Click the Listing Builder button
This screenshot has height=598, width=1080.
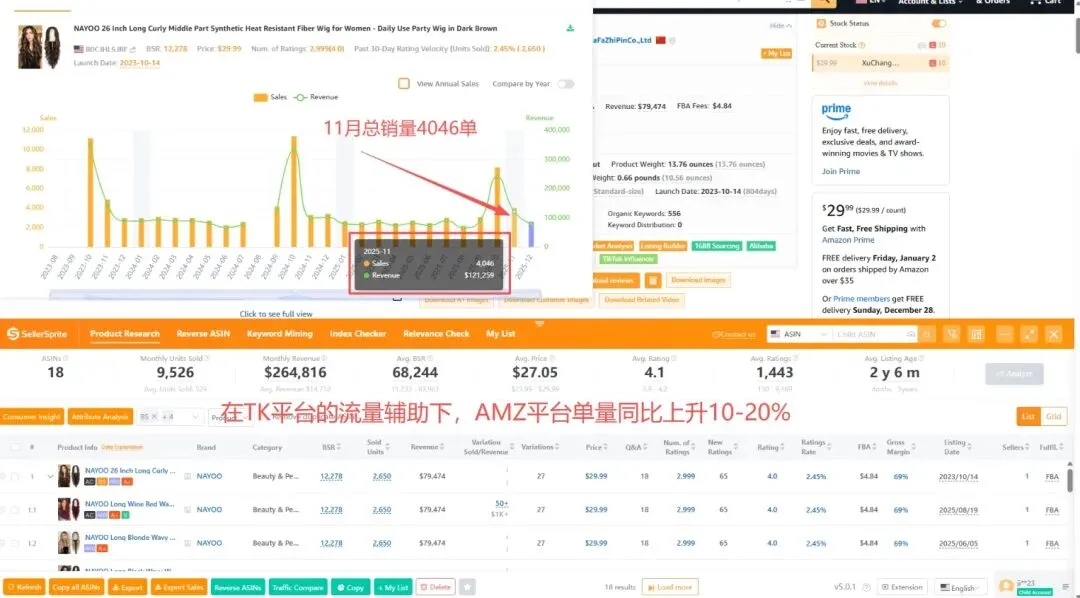[x=663, y=246]
